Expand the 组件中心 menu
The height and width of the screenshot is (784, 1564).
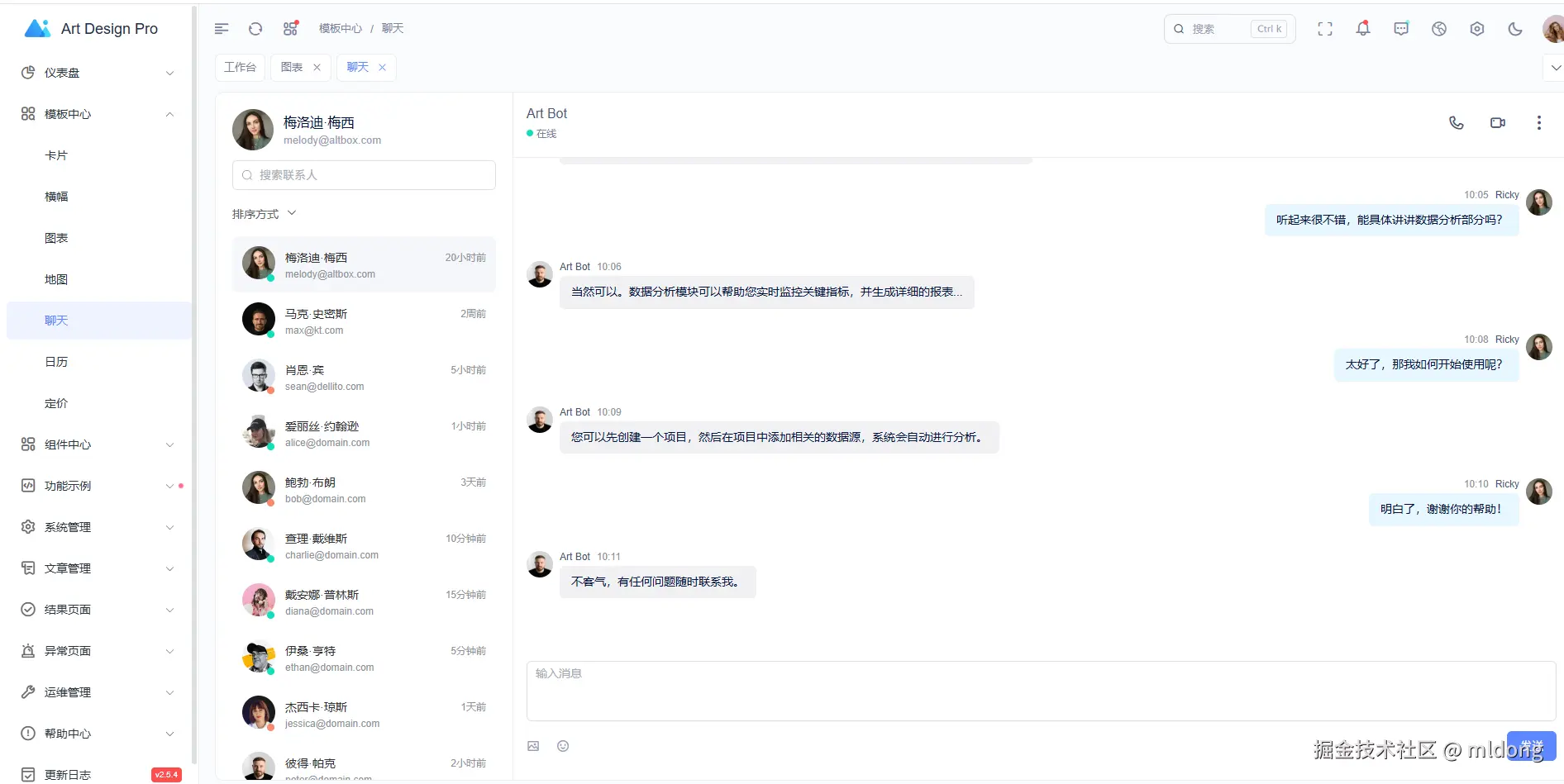[x=99, y=444]
